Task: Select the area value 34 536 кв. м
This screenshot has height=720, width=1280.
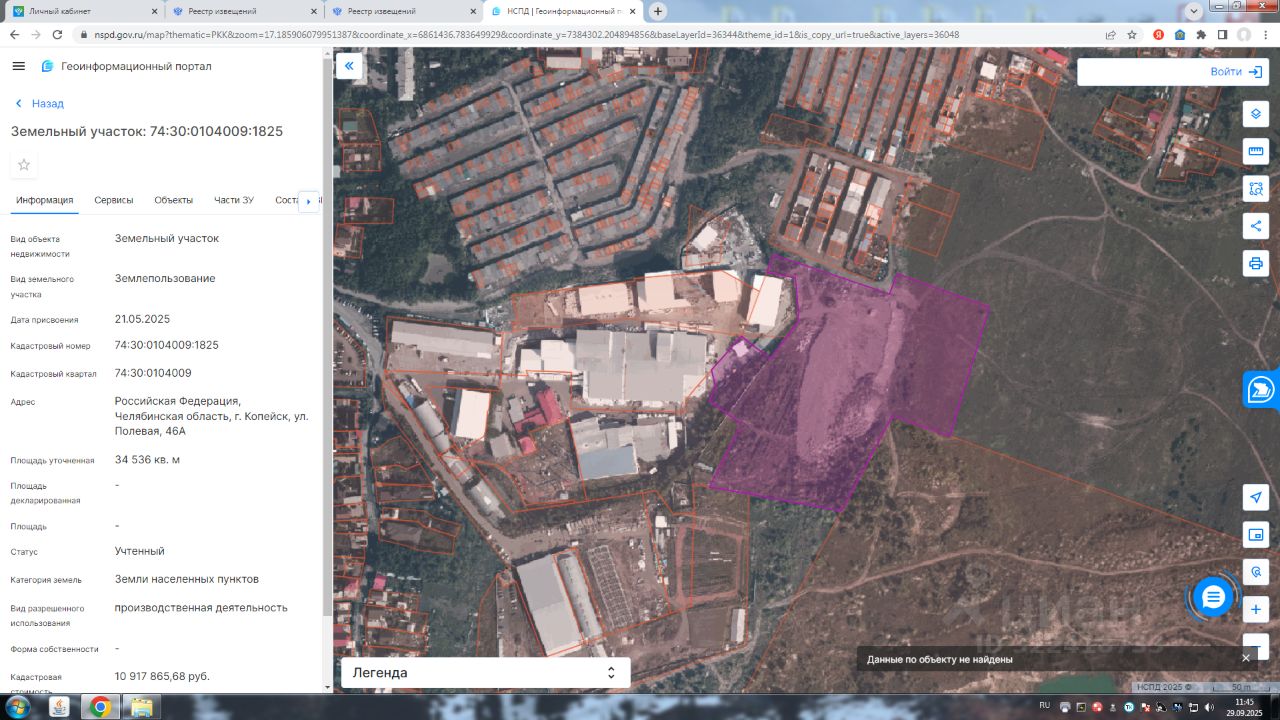Action: pyautogui.click(x=147, y=460)
